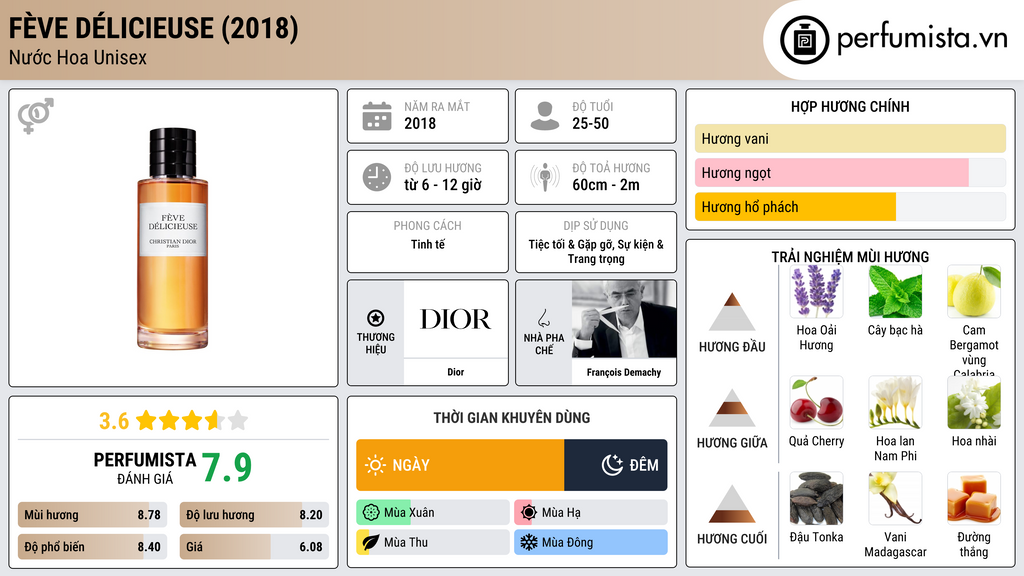The width and height of the screenshot is (1024, 576).
Task: Click the Hương vani accord bar
Action: coord(850,139)
